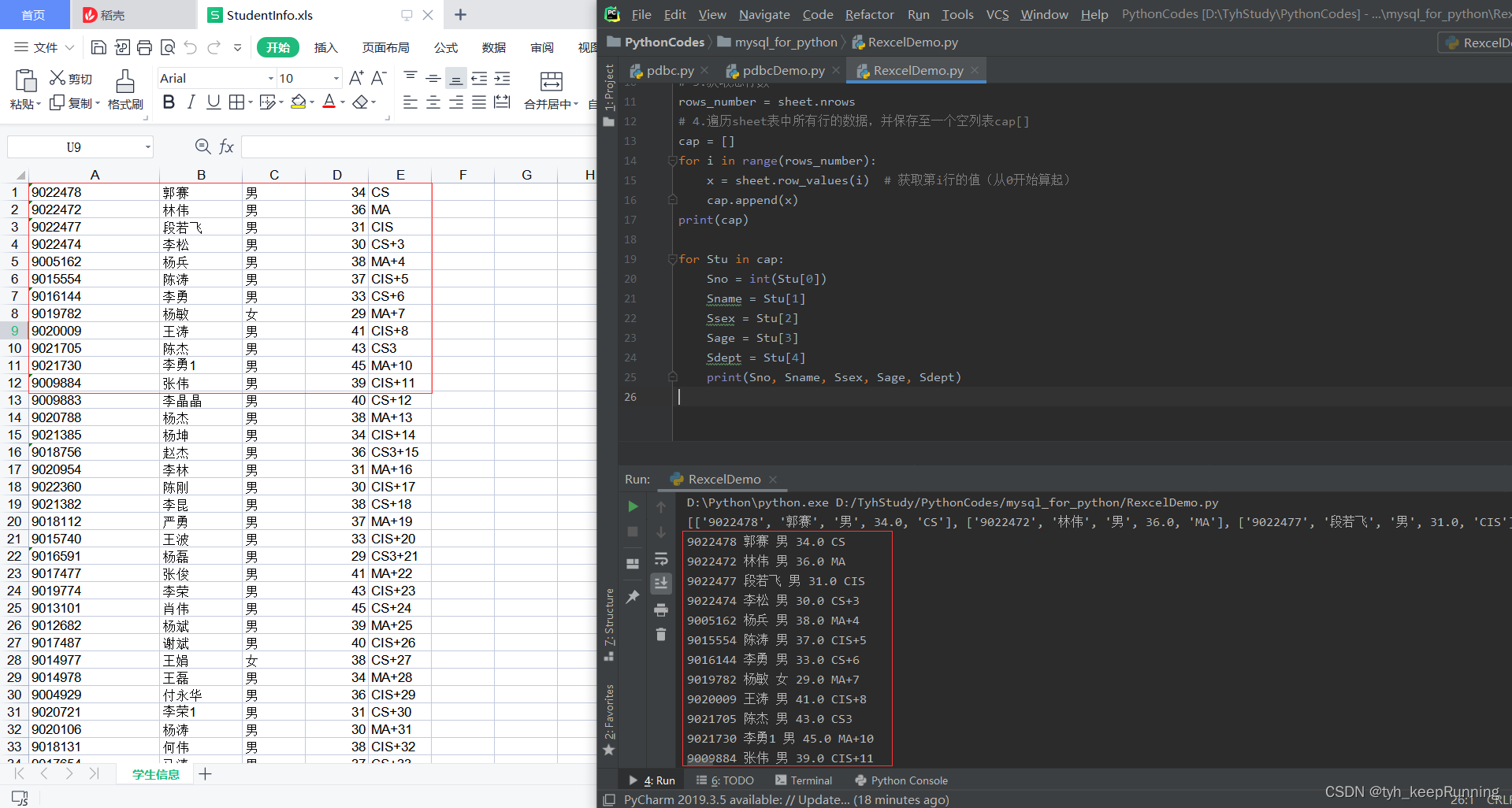Toggle scroll to end in PyCharm console
The height and width of the screenshot is (808, 1512).
point(661,584)
